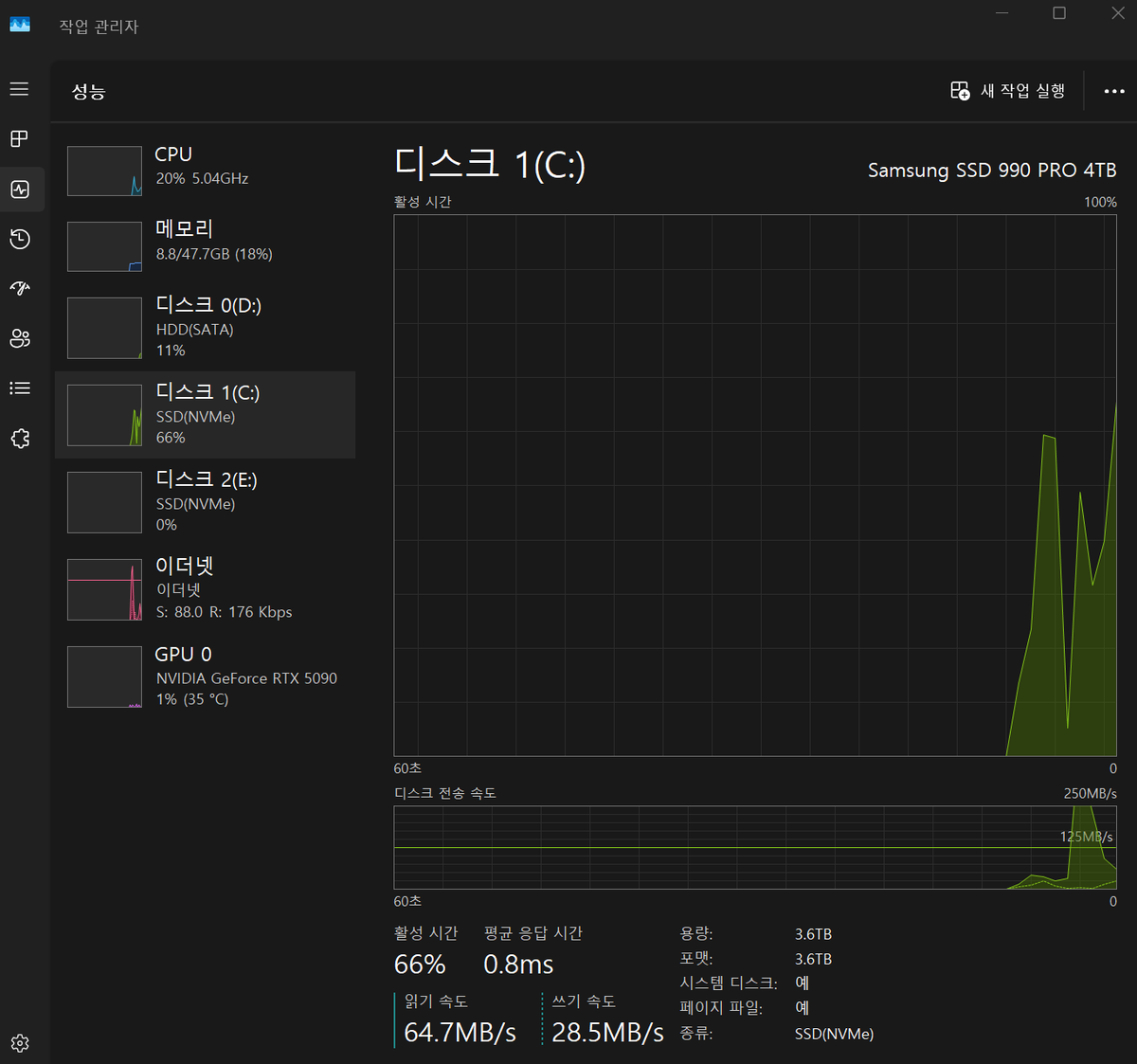The height and width of the screenshot is (1064, 1137).
Task: Click the Task Manager app icon in title bar
Action: click(20, 25)
